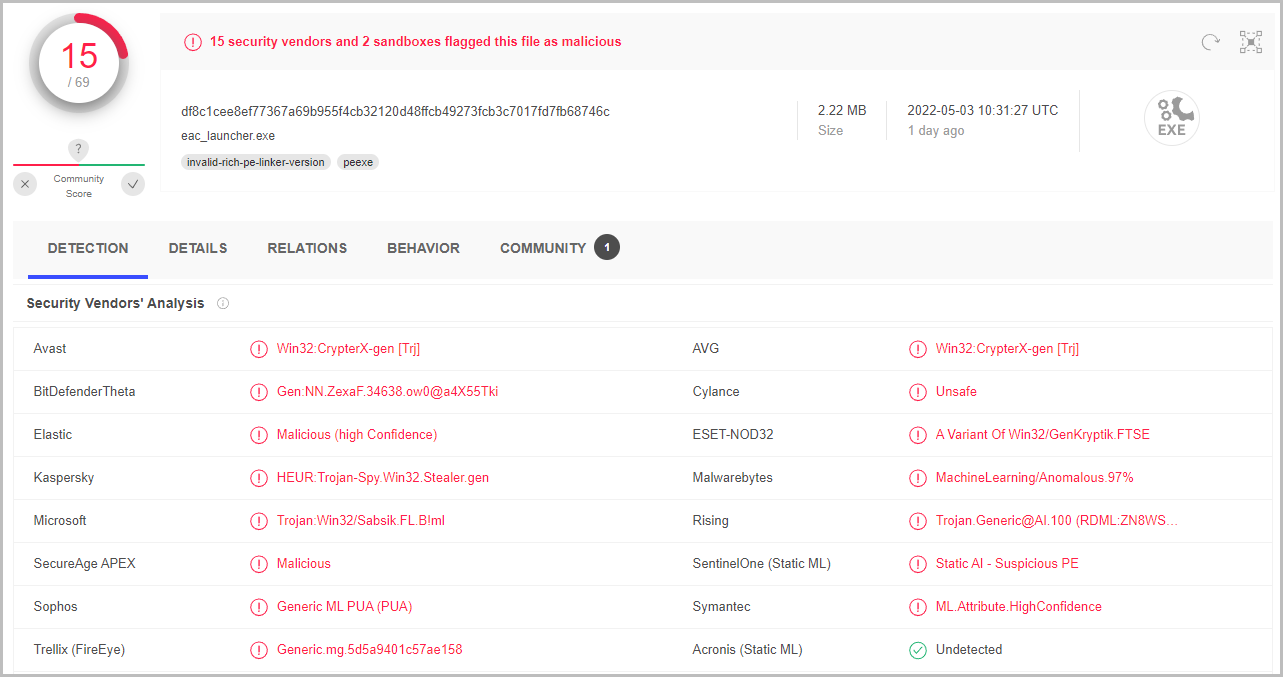The height and width of the screenshot is (677, 1283).
Task: Open the BEHAVIOR tab
Action: [424, 248]
